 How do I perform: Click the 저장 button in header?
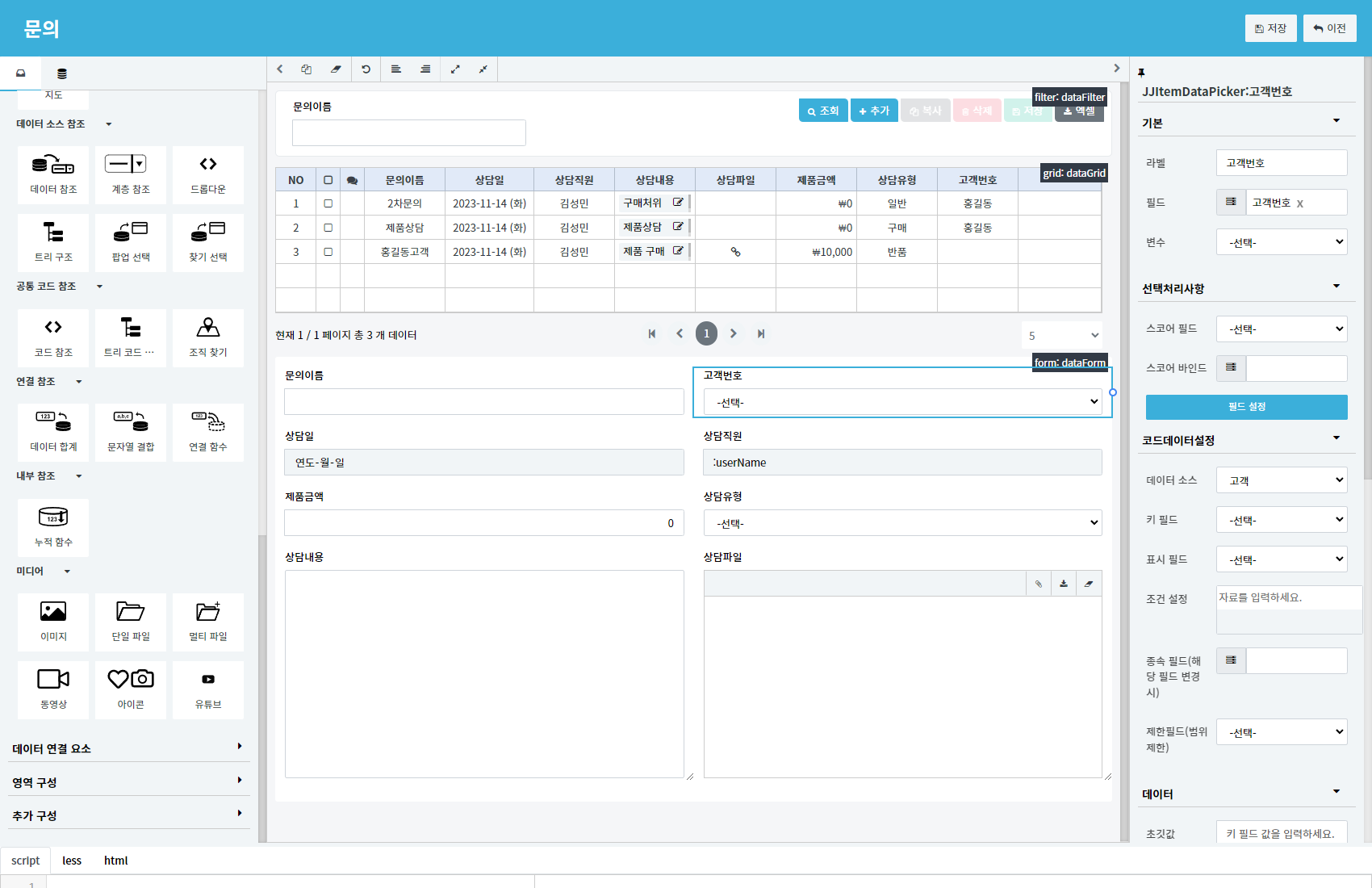click(x=1271, y=28)
